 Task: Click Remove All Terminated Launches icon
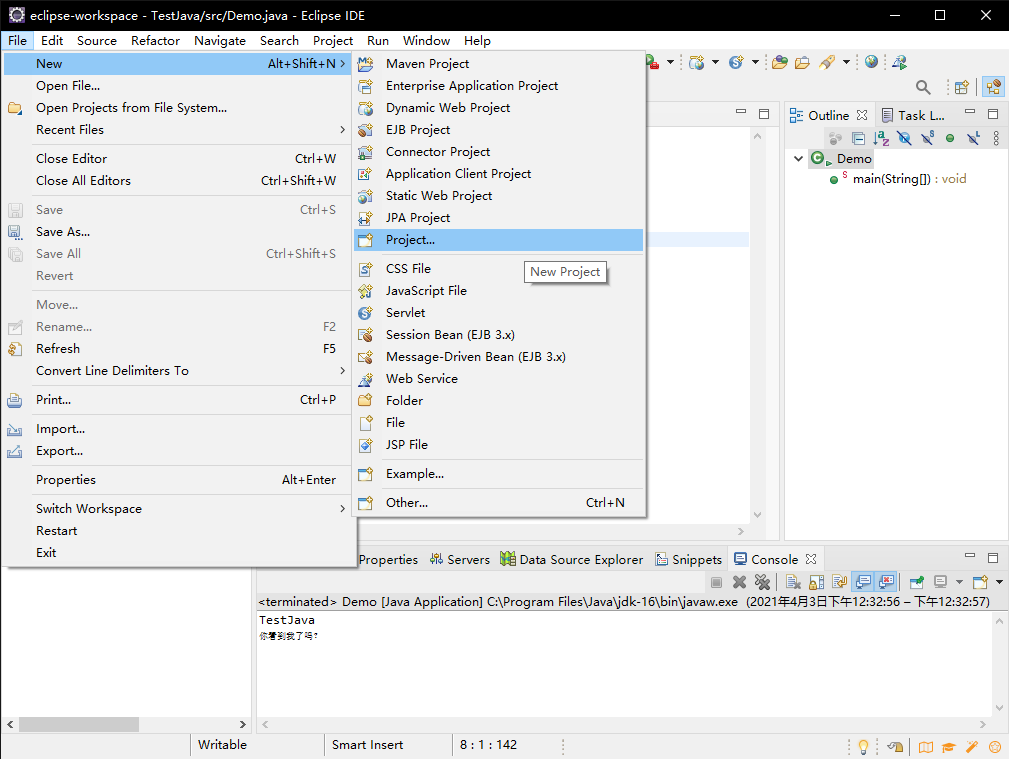(763, 582)
